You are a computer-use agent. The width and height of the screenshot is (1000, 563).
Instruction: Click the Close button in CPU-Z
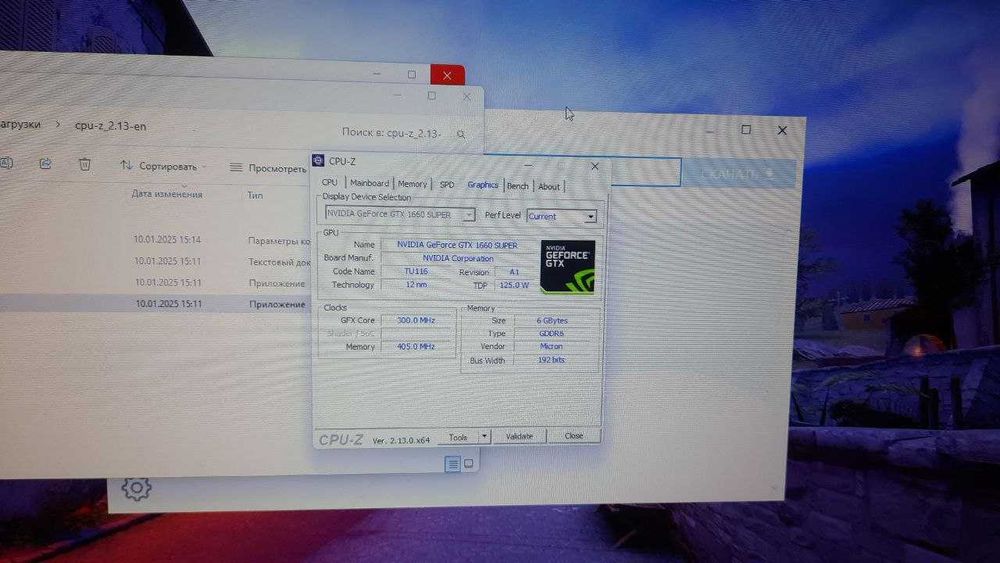(x=574, y=435)
